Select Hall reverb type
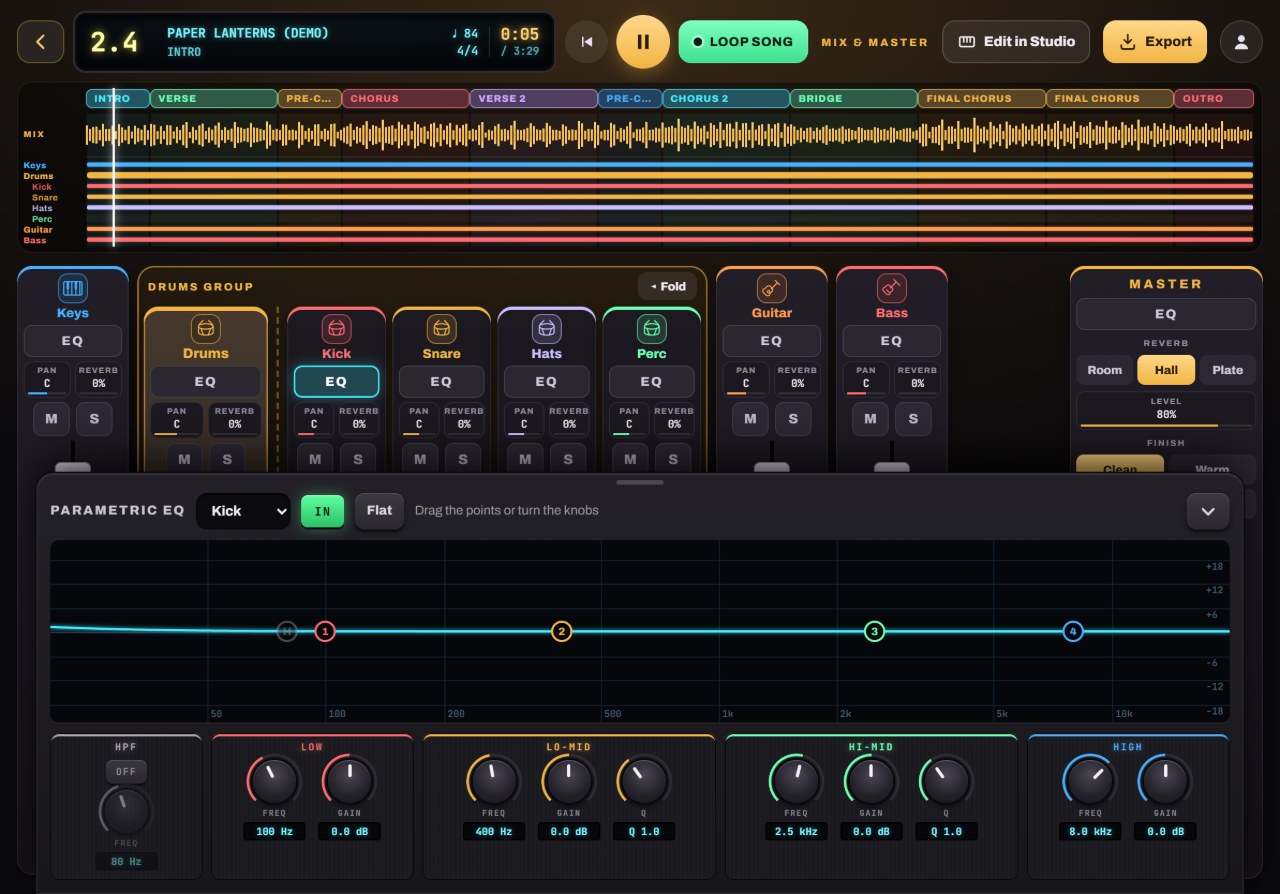The width and height of the screenshot is (1280, 894). [x=1166, y=370]
